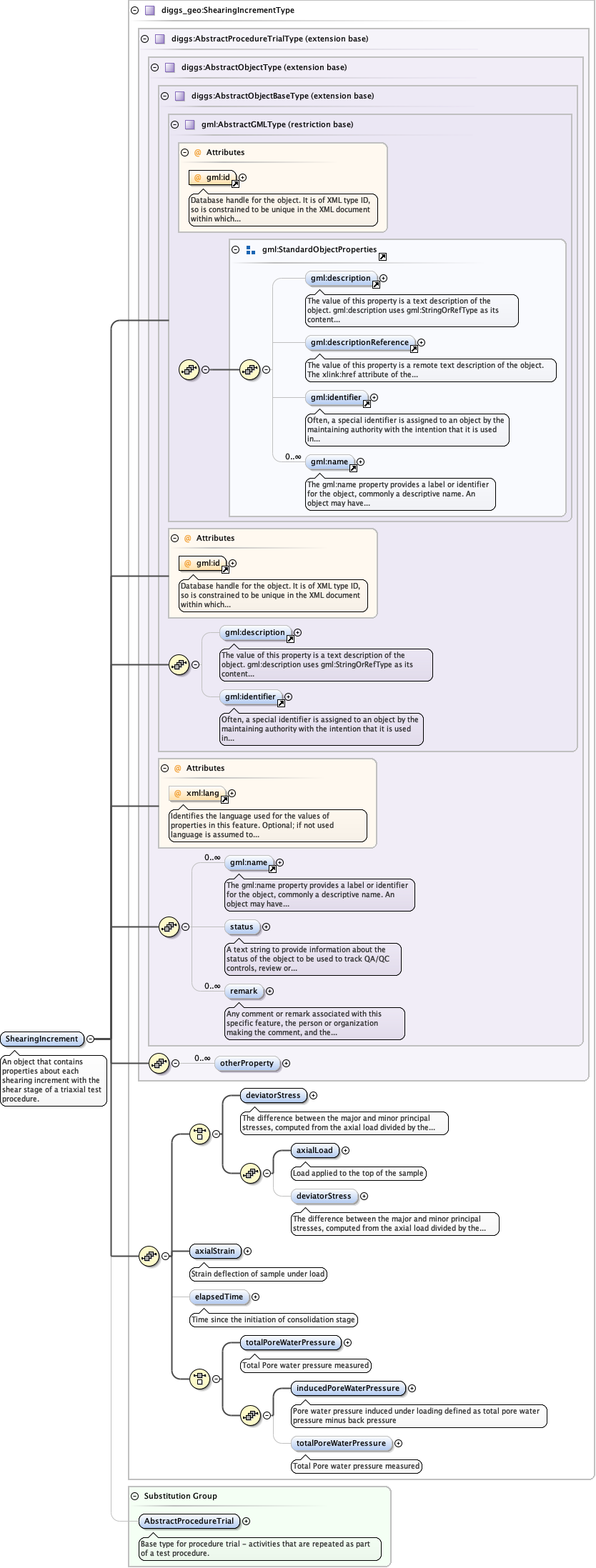Collapse the gml:AbstractGMLType restriction base

pos(174,124)
